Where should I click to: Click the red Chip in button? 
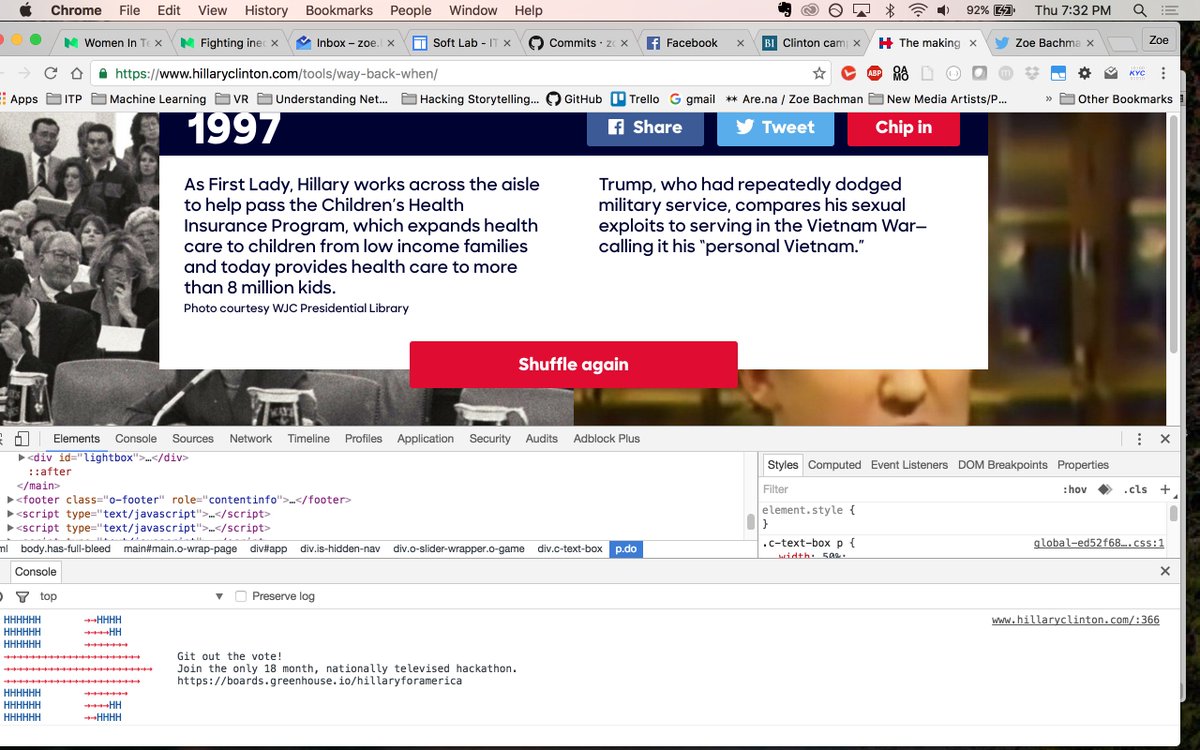[x=904, y=127]
